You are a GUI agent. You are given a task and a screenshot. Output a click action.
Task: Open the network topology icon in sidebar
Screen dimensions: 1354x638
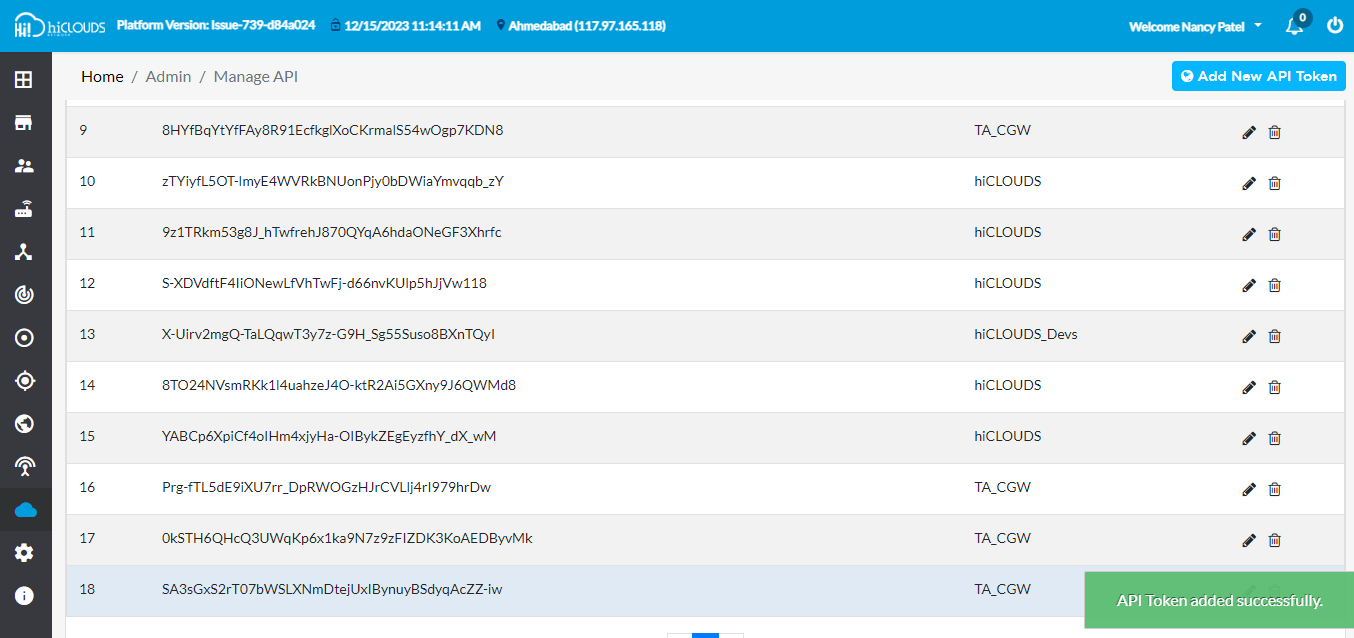coord(24,252)
